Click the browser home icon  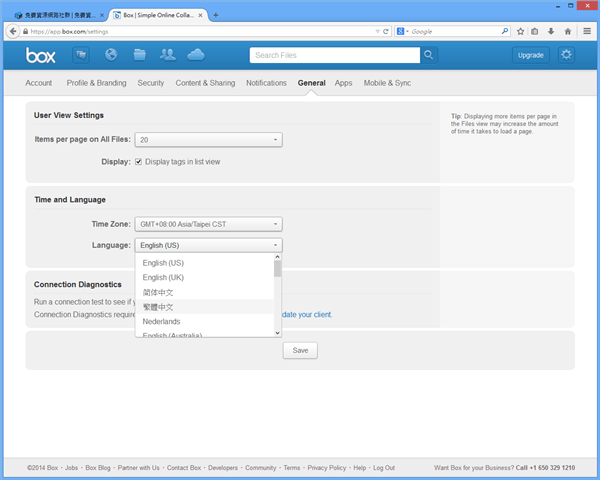567,31
